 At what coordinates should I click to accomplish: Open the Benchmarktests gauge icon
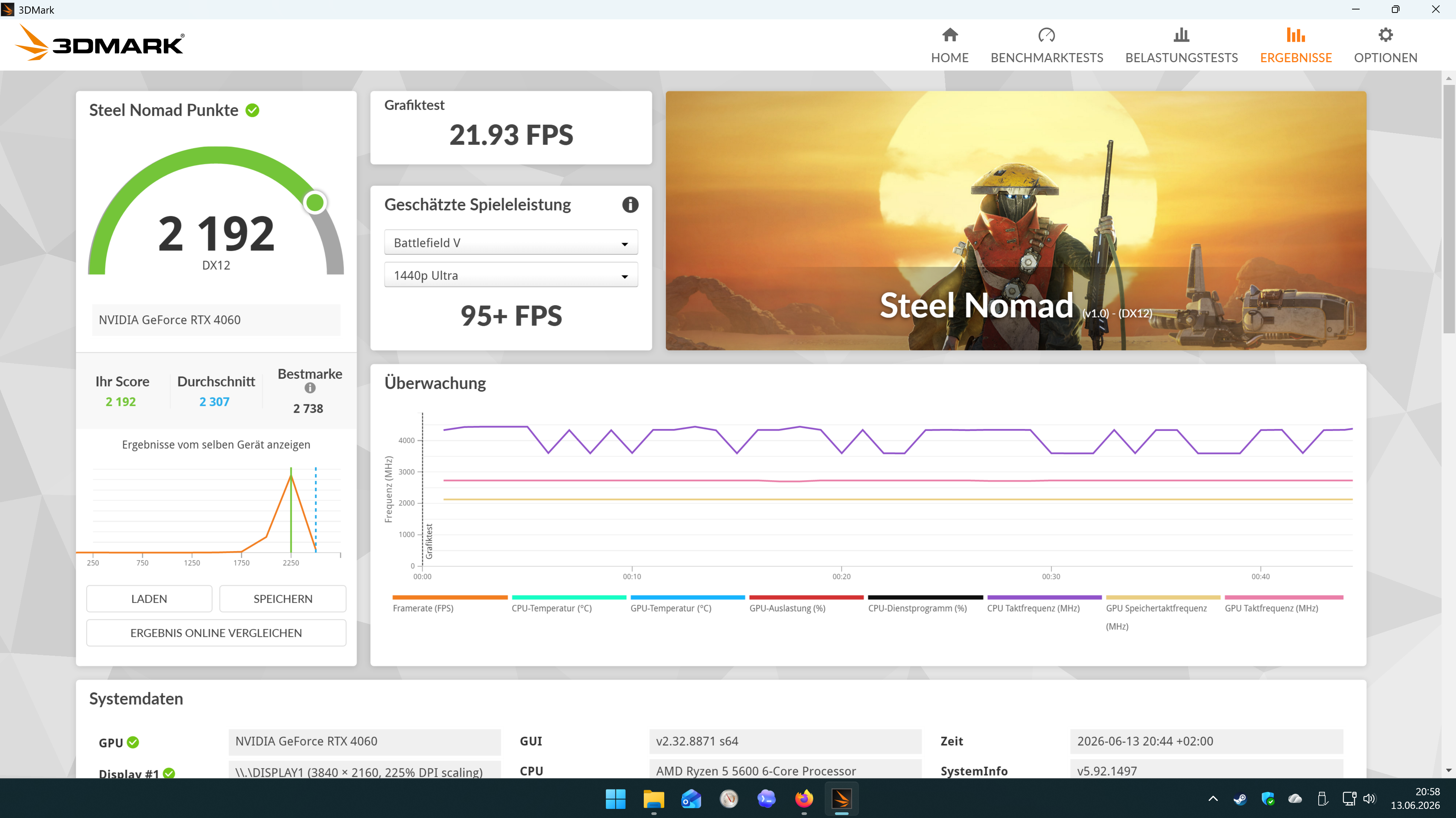(x=1046, y=35)
